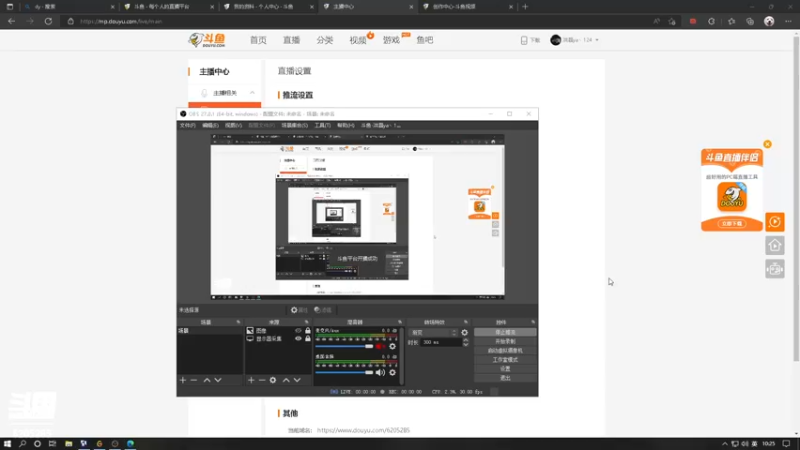Move the scene down in the scenes list
This screenshot has height=450, width=800.
(x=218, y=380)
